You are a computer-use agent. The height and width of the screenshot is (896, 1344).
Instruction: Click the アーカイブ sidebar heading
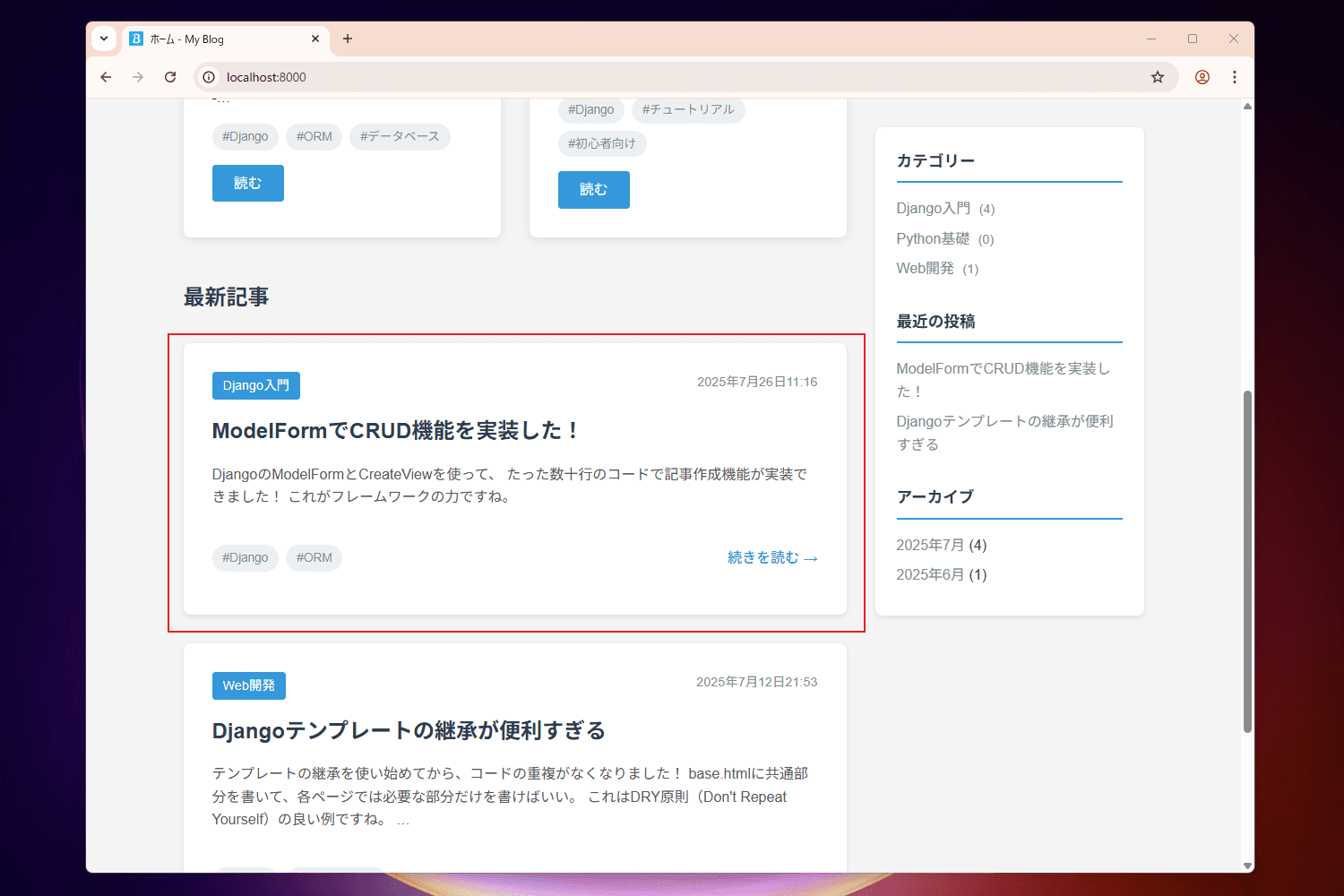click(935, 496)
